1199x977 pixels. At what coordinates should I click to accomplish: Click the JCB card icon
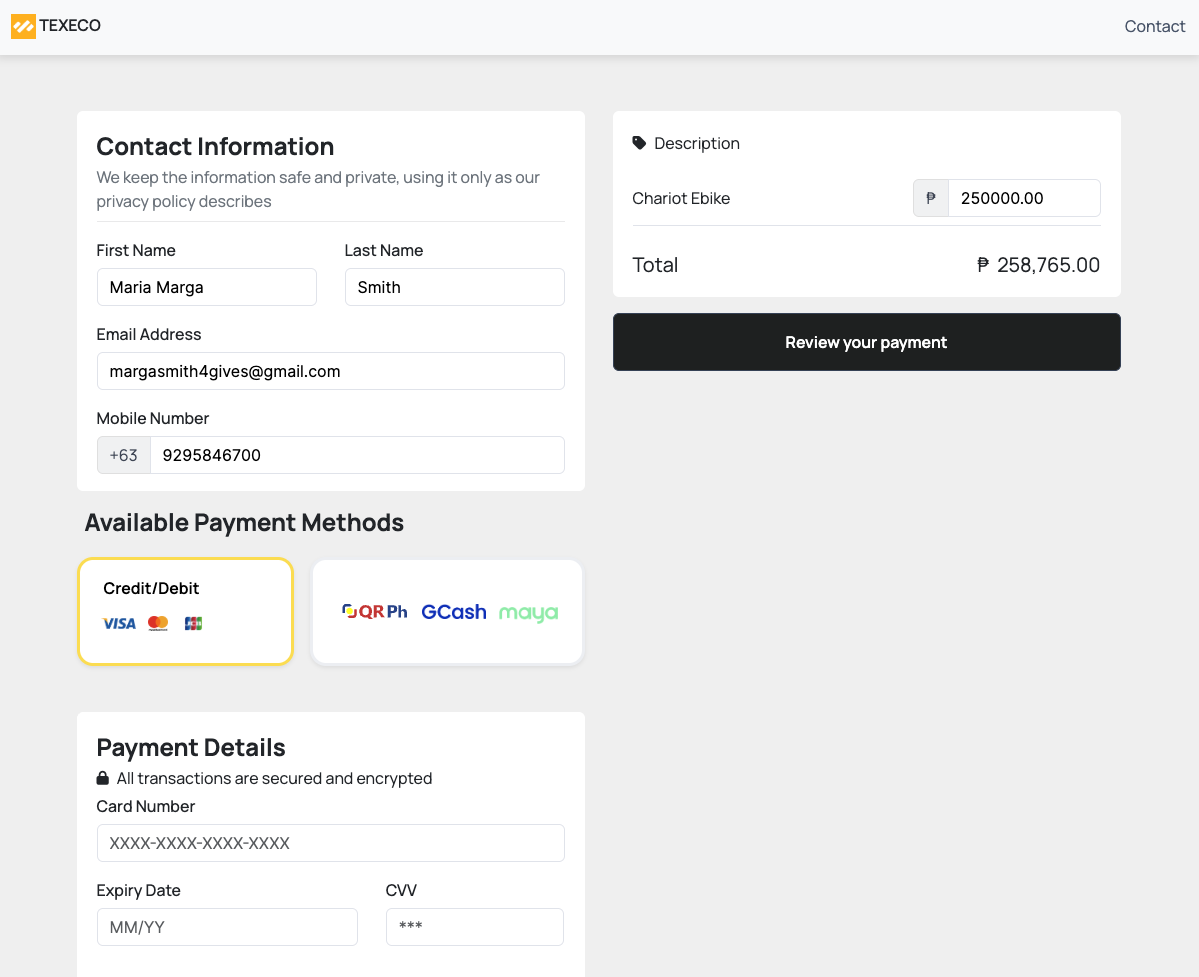[x=193, y=623]
